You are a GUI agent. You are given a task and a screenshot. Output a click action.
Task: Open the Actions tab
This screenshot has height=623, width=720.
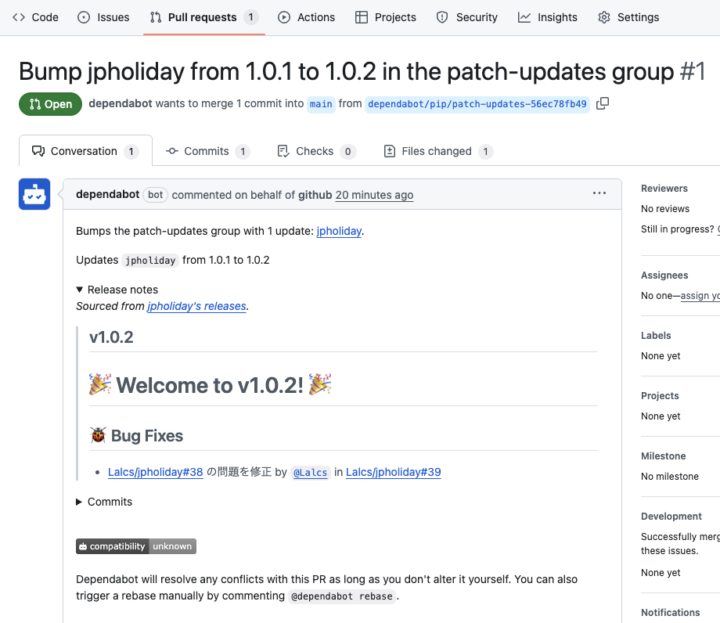point(306,17)
